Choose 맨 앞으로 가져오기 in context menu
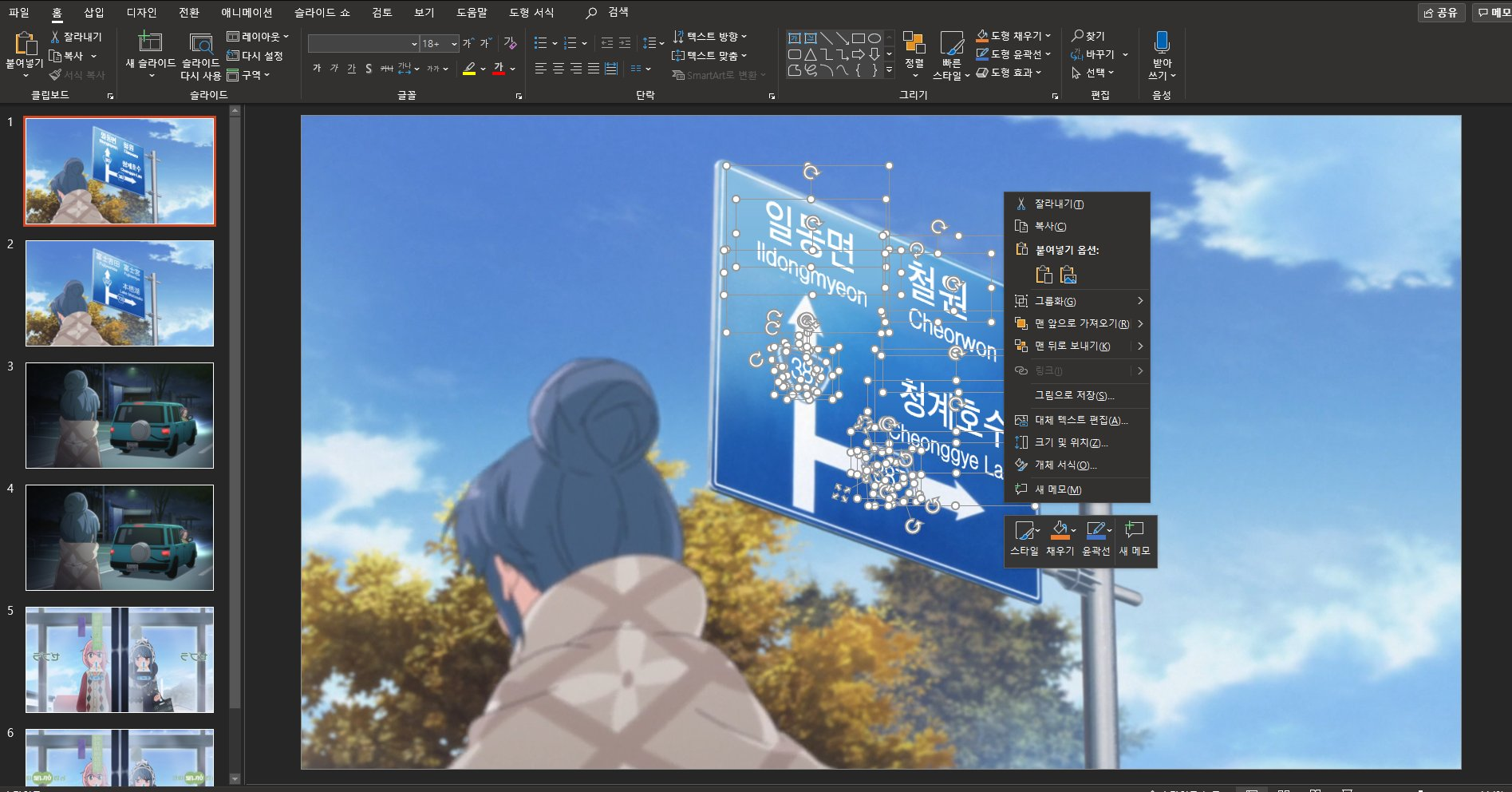The image size is (1512, 792). click(x=1077, y=323)
